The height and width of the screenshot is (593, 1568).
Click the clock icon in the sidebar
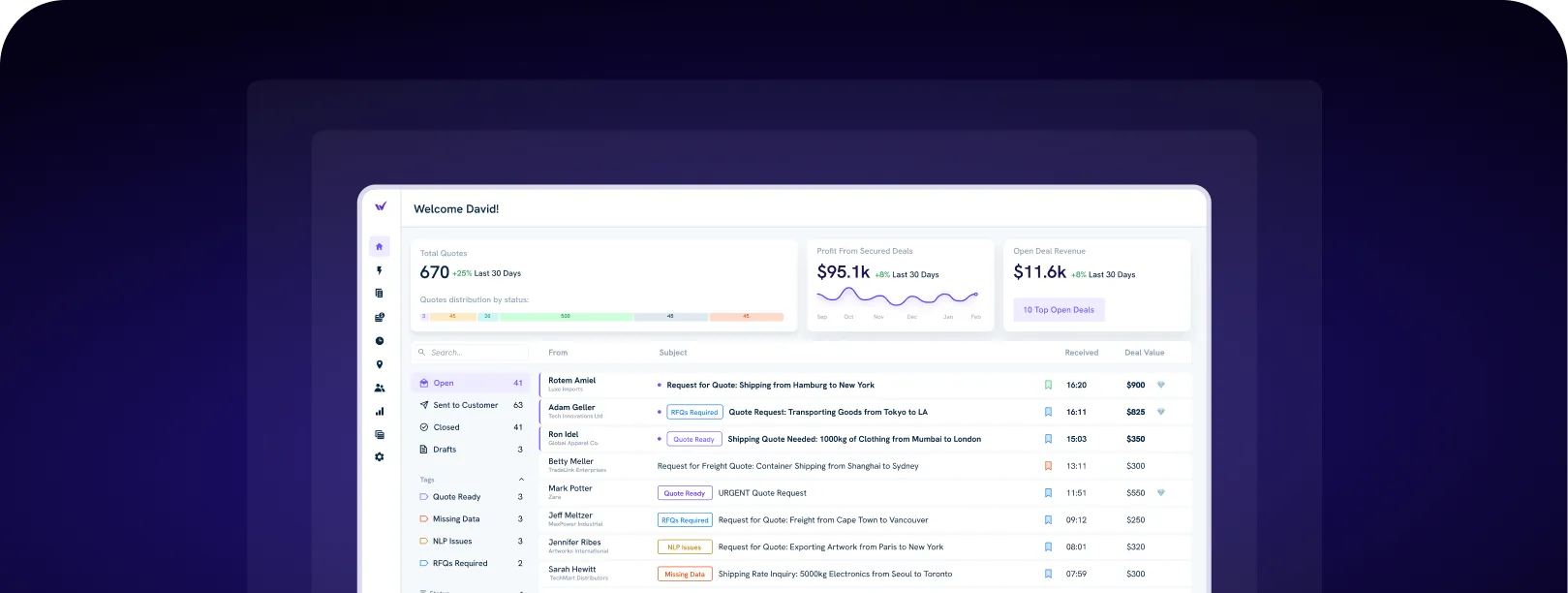coord(380,341)
